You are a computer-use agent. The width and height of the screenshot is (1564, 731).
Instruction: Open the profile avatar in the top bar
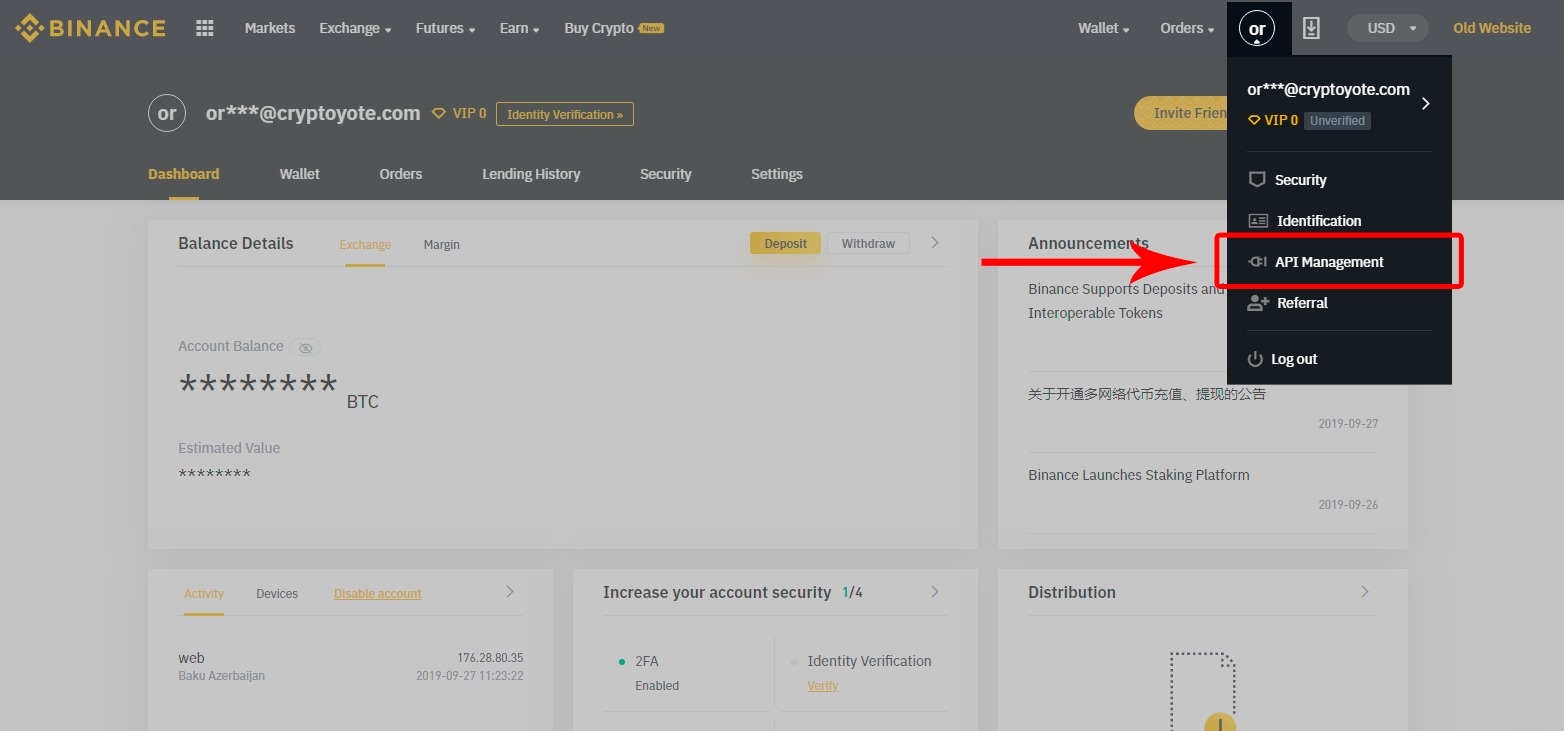(x=1257, y=28)
